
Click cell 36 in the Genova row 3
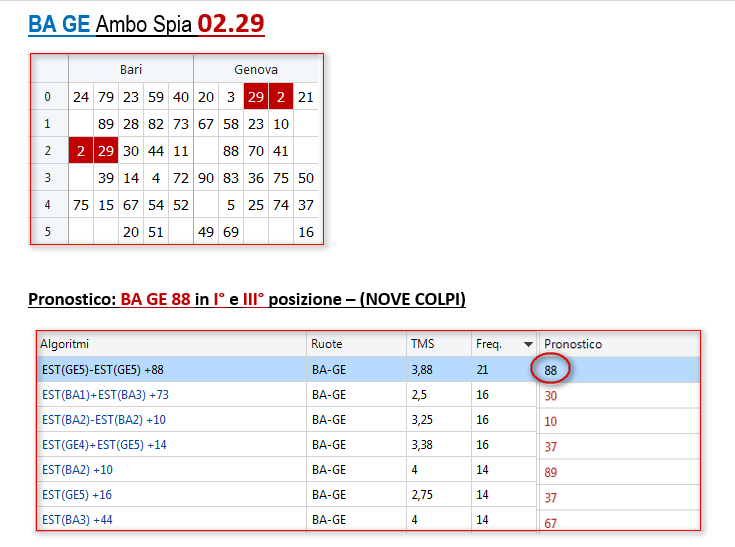[256, 178]
